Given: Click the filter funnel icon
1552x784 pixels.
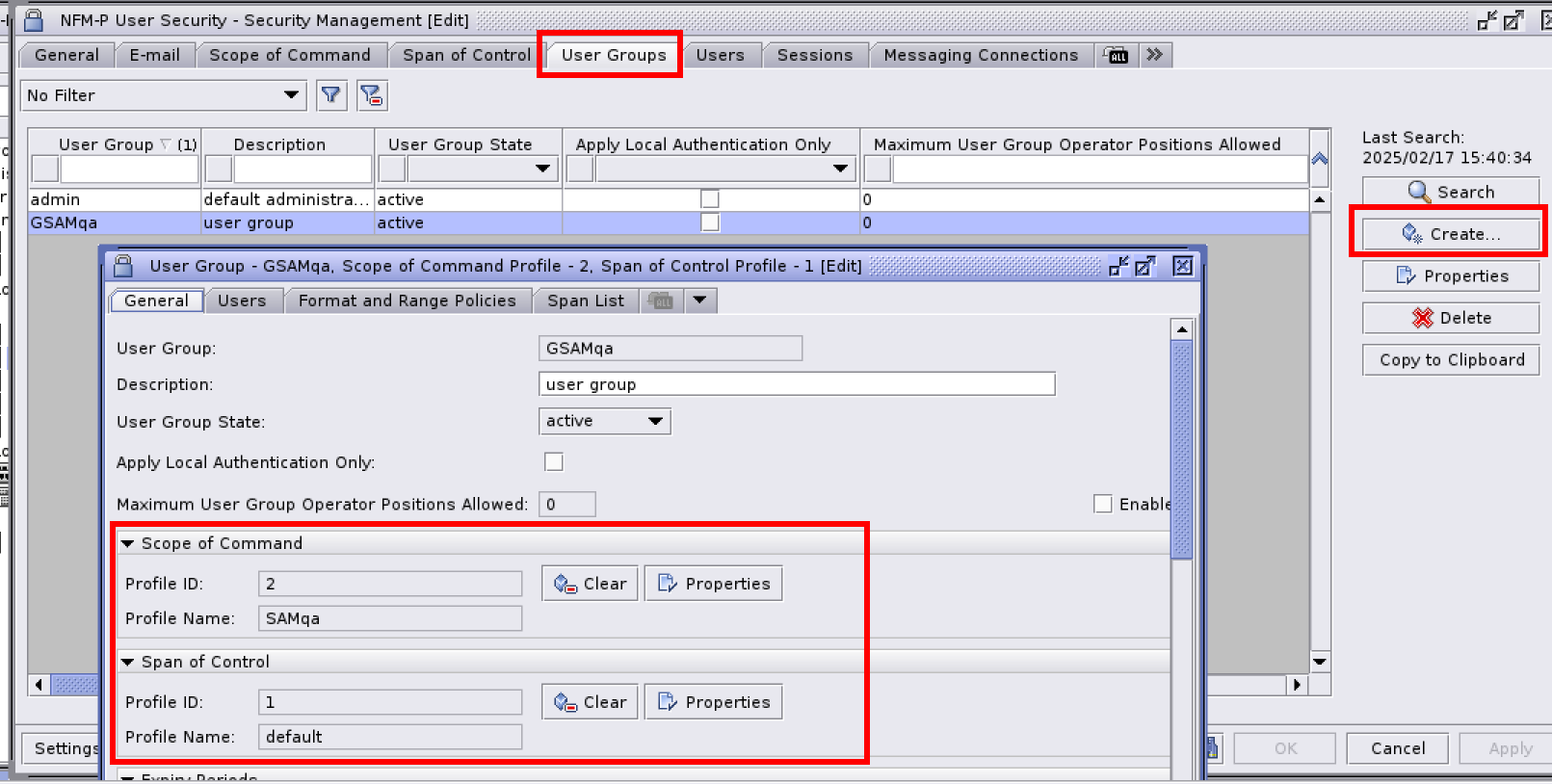Looking at the screenshot, I should tap(331, 95).
